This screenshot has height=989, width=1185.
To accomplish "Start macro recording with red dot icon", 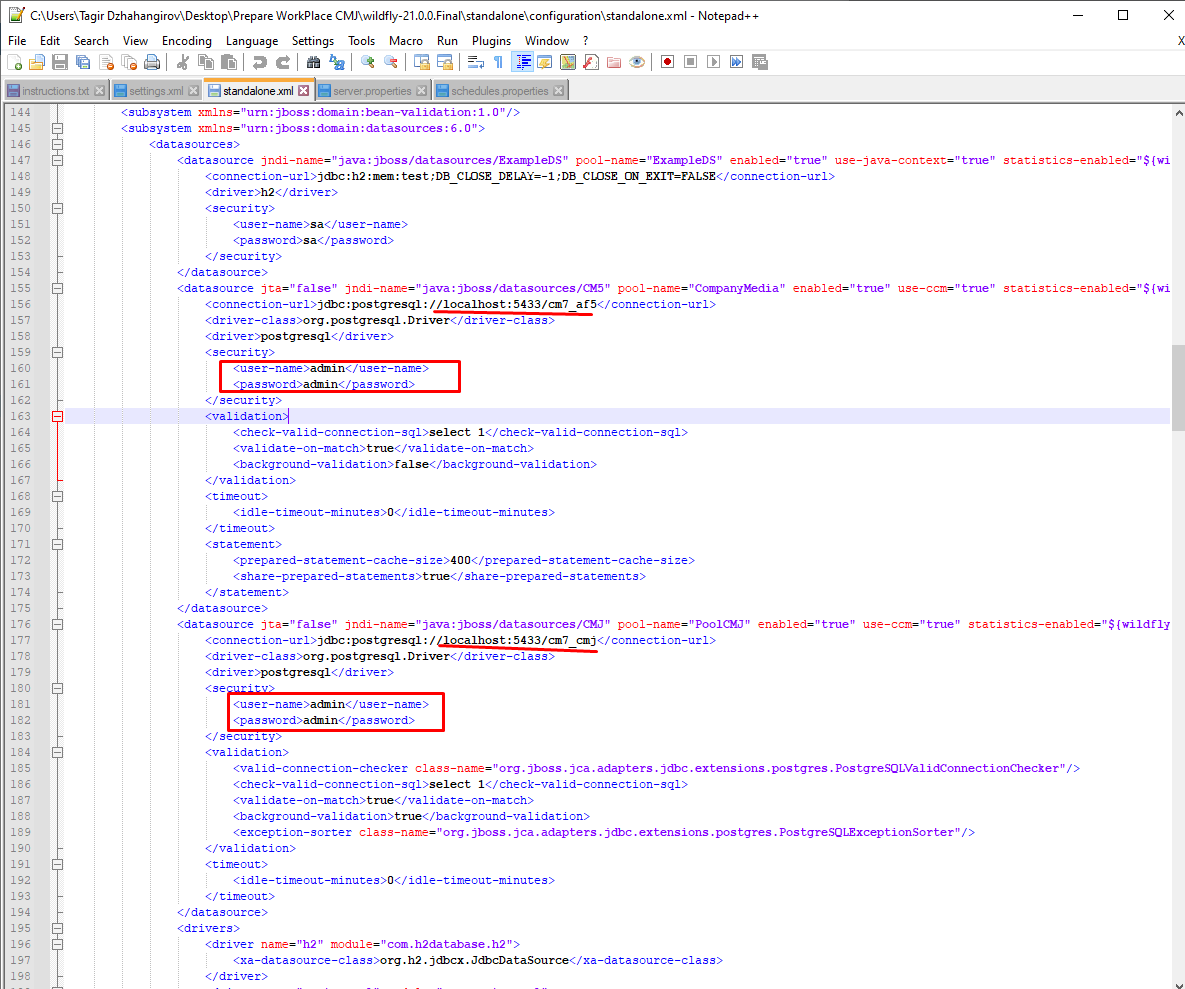I will coord(667,62).
